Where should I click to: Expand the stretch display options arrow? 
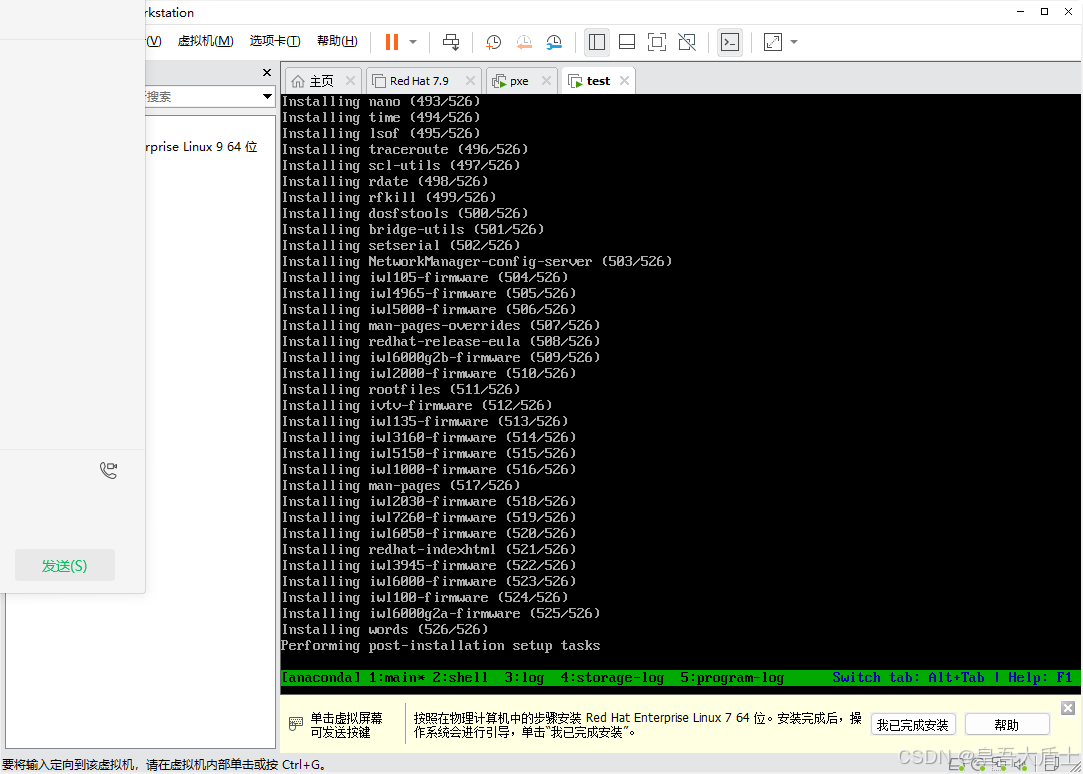[x=794, y=42]
